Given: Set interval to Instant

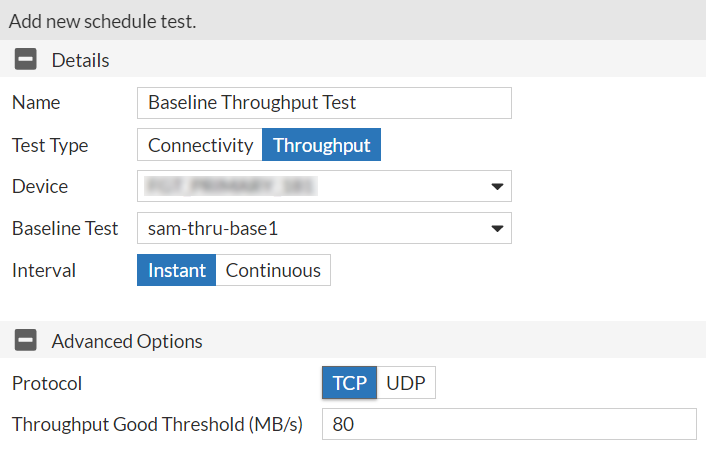Looking at the screenshot, I should click(x=177, y=270).
